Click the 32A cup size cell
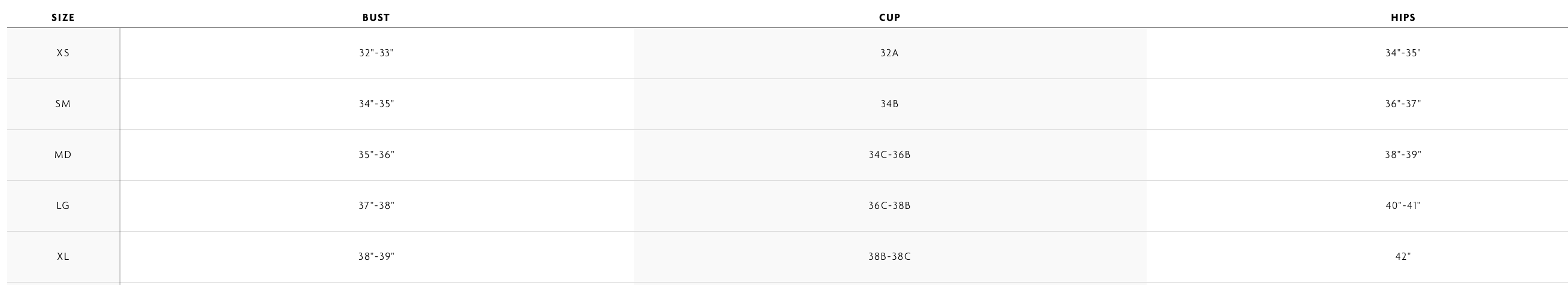Viewport: 1568px width, 285px height. pyautogui.click(x=889, y=53)
